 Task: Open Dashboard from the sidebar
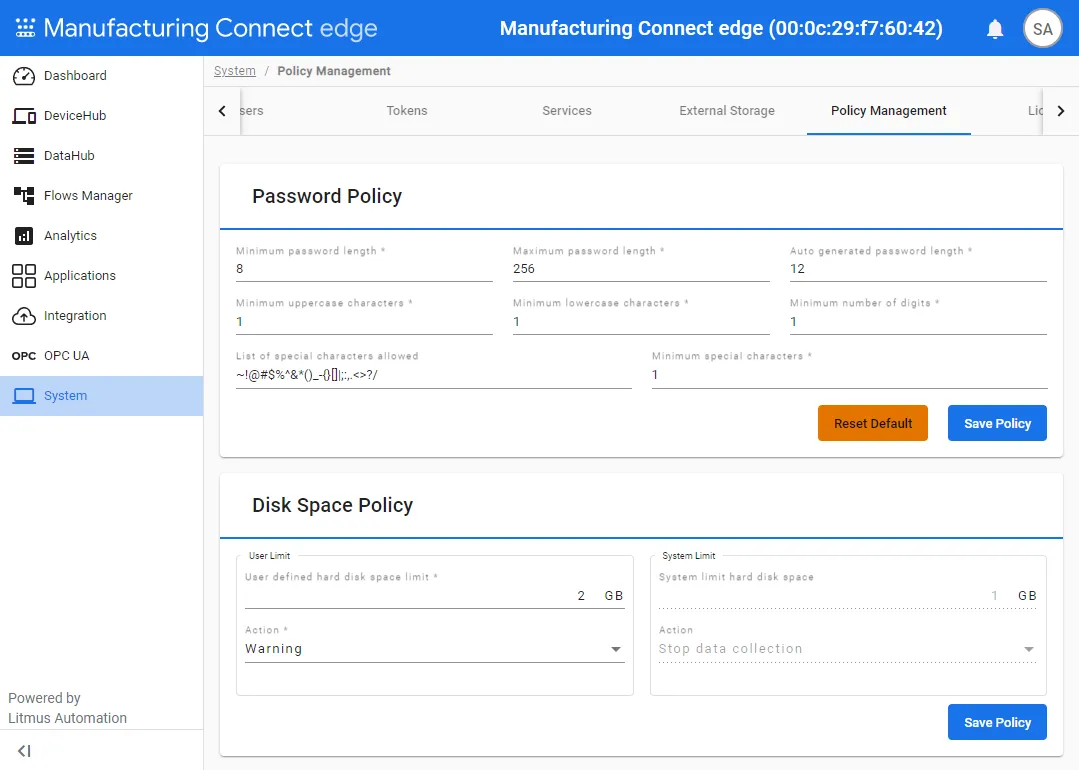coord(101,76)
